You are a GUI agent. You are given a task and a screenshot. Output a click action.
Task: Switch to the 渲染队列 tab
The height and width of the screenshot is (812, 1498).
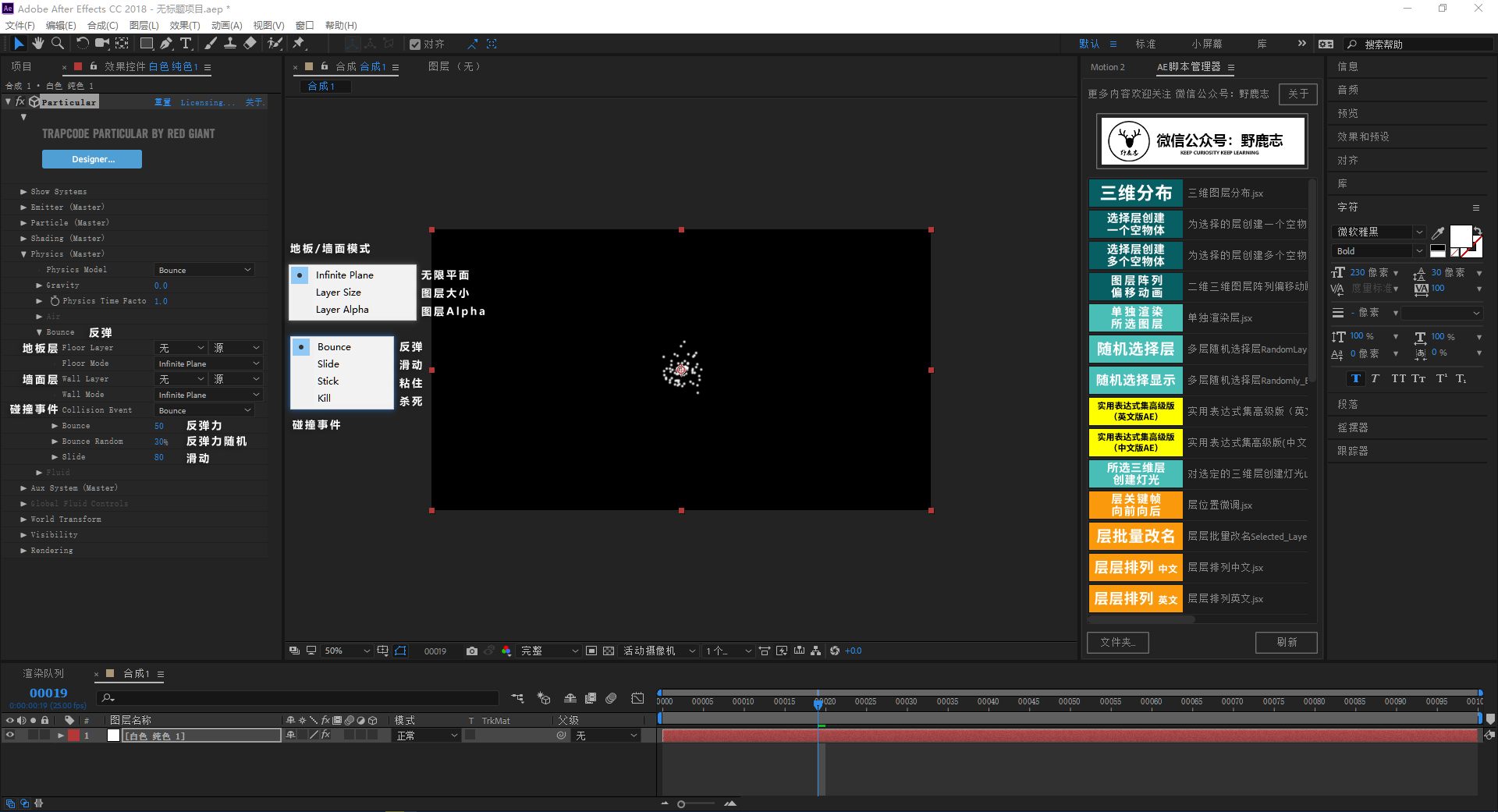point(44,673)
